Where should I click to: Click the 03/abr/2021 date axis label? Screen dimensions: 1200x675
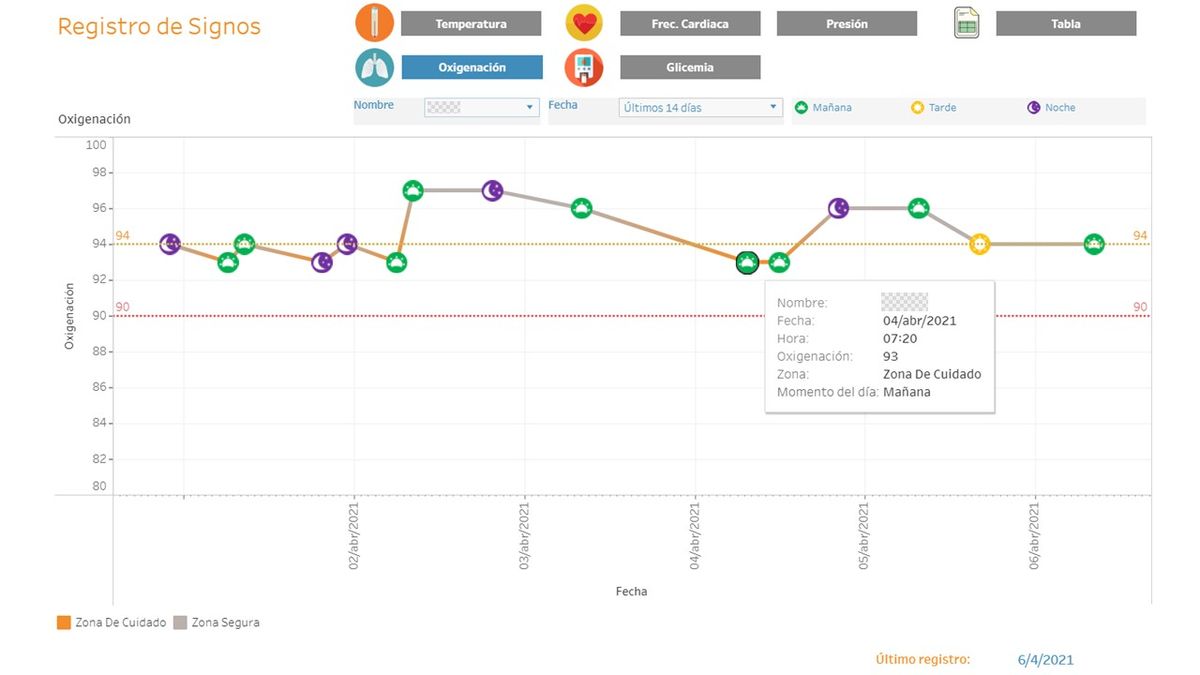(525, 536)
